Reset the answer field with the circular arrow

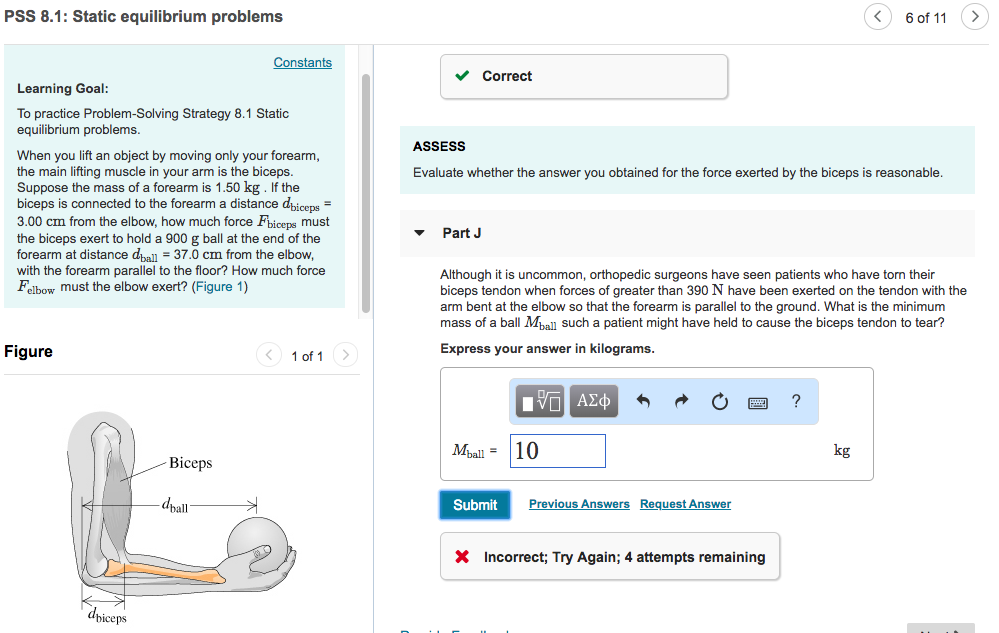(x=719, y=402)
